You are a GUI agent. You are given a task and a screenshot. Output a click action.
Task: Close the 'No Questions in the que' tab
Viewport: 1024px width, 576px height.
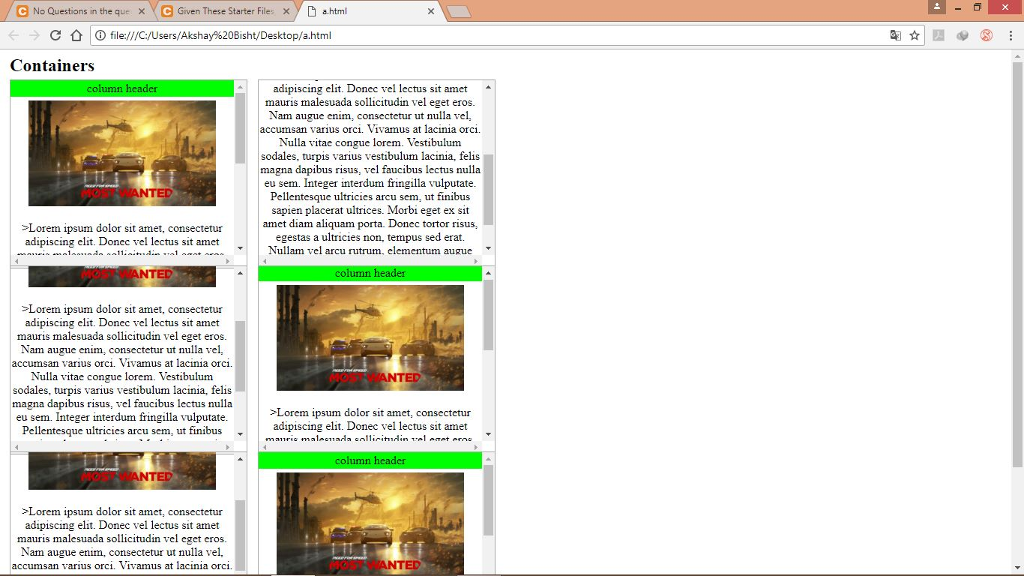tap(142, 11)
